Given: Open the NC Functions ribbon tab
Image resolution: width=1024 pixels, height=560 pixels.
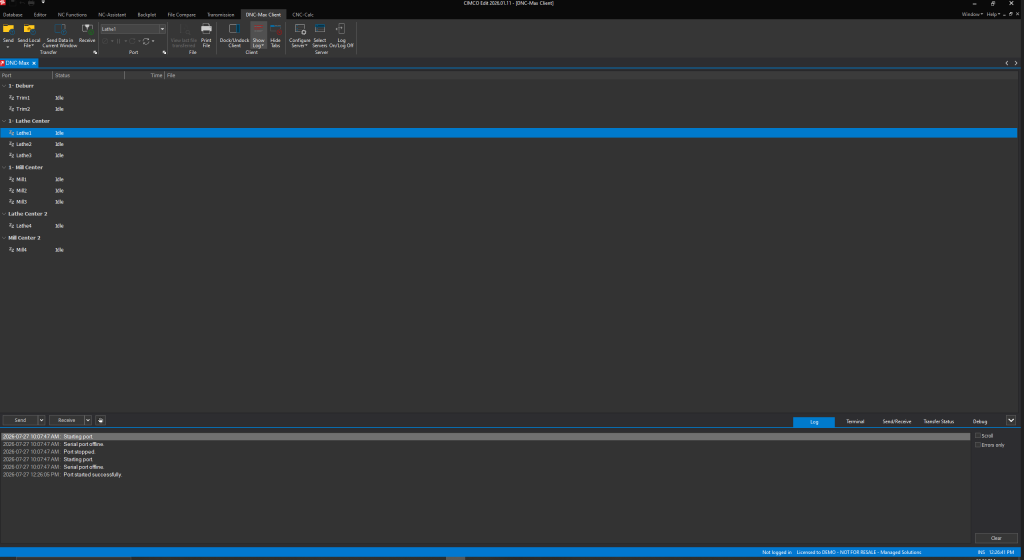Looking at the screenshot, I should pos(72,14).
